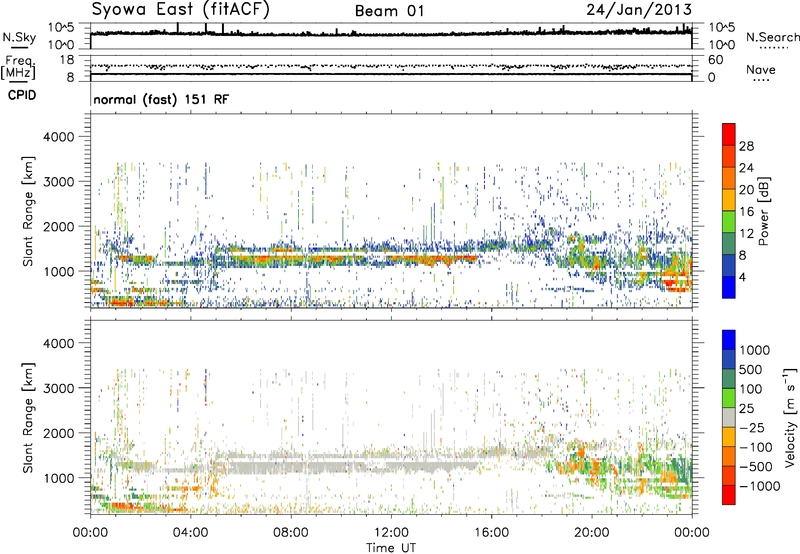Click the 4000 tick on the power panel
The width and height of the screenshot is (800, 554).
click(x=58, y=137)
